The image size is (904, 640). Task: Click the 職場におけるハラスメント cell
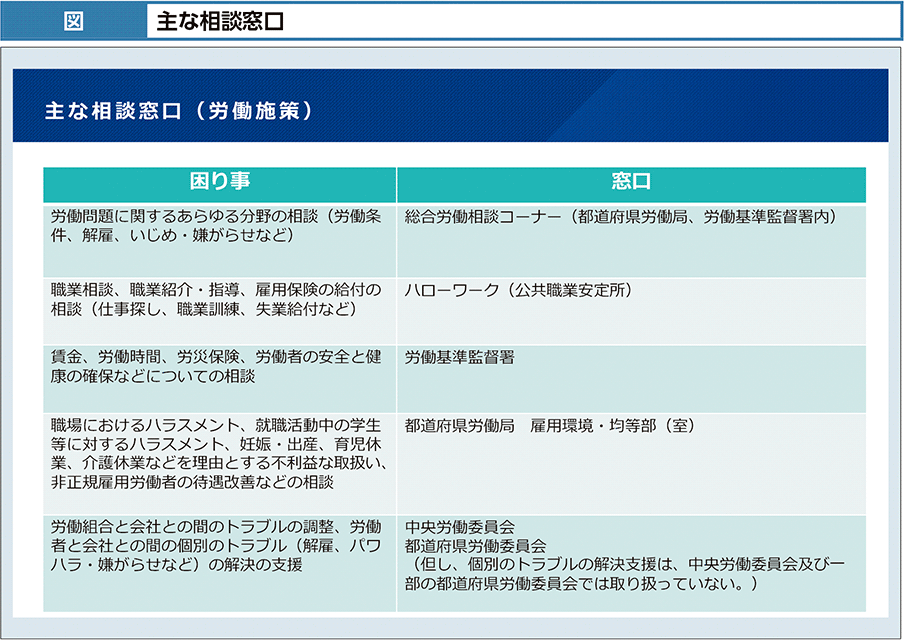[x=216, y=453]
